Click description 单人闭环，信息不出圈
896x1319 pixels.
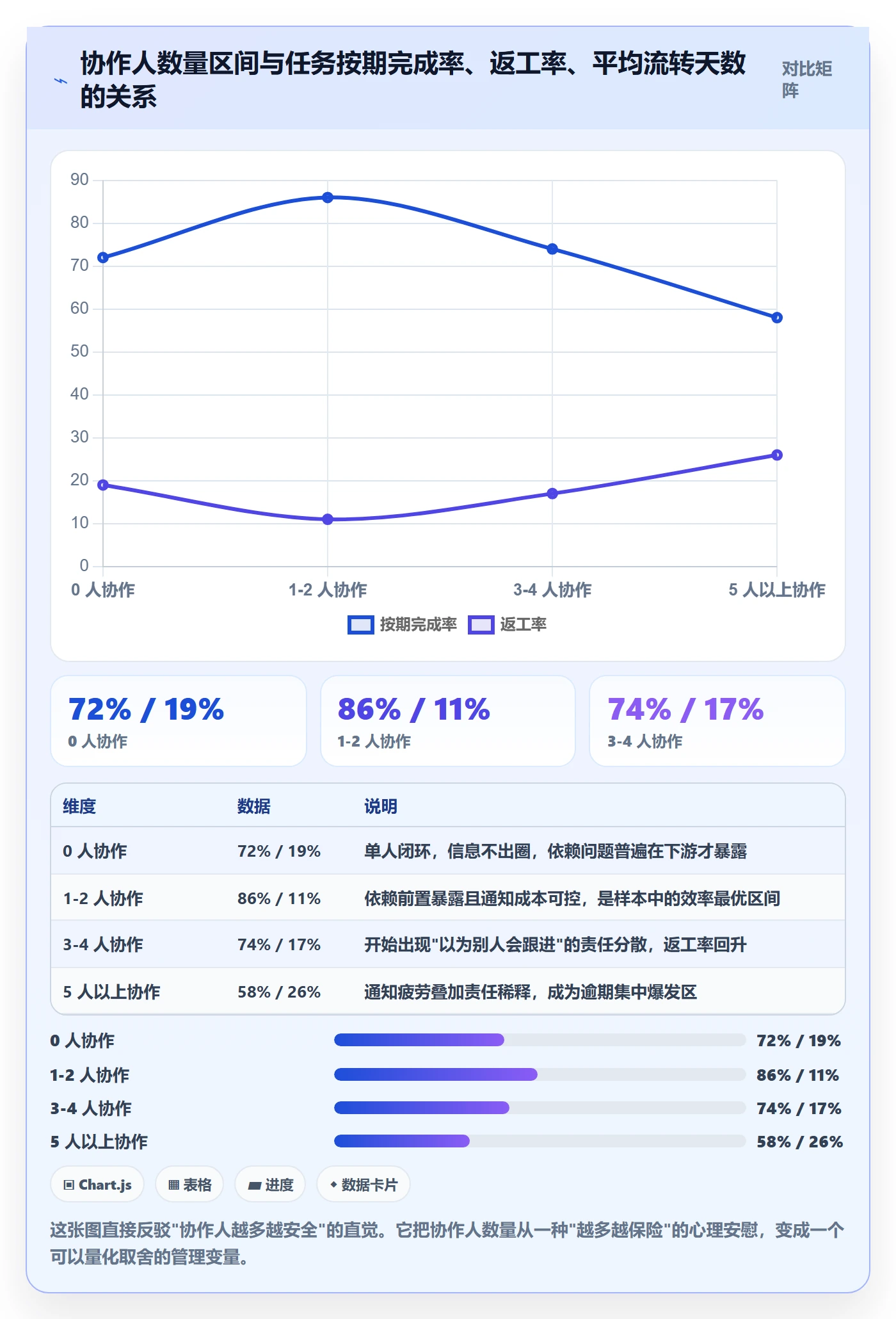(x=447, y=851)
